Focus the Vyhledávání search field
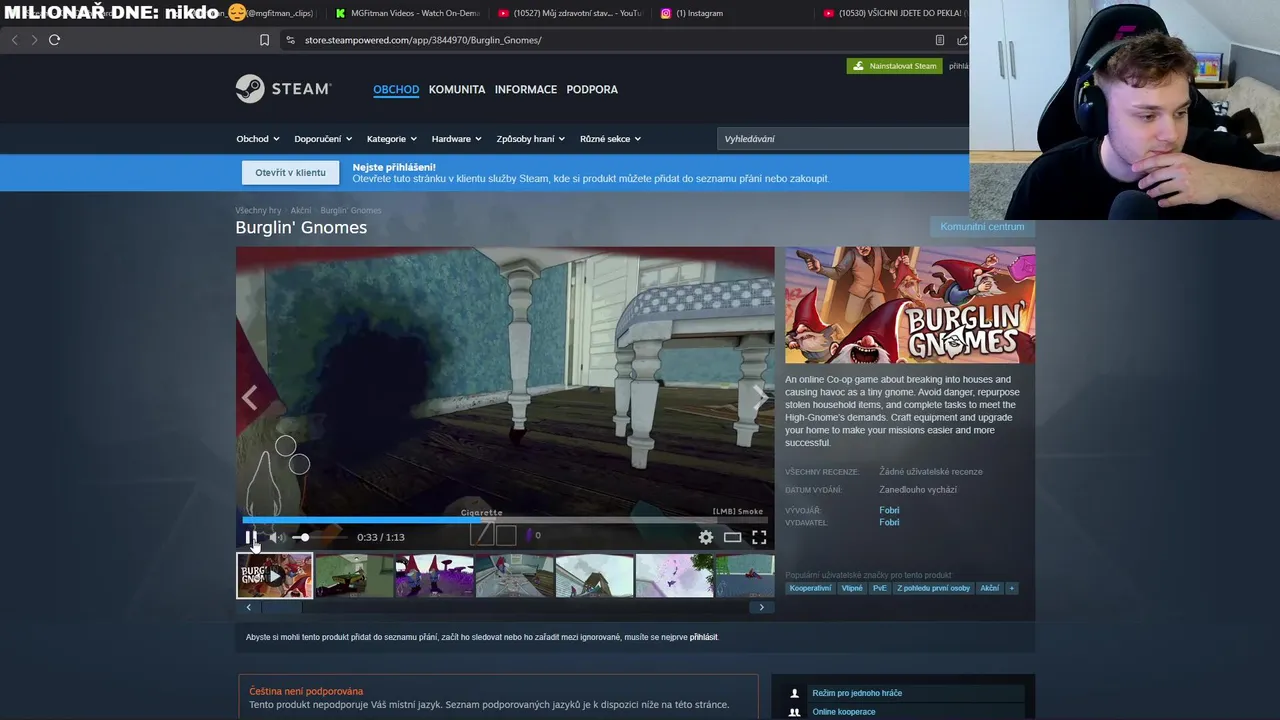Screen dimensions: 1280x720 [x=843, y=139]
